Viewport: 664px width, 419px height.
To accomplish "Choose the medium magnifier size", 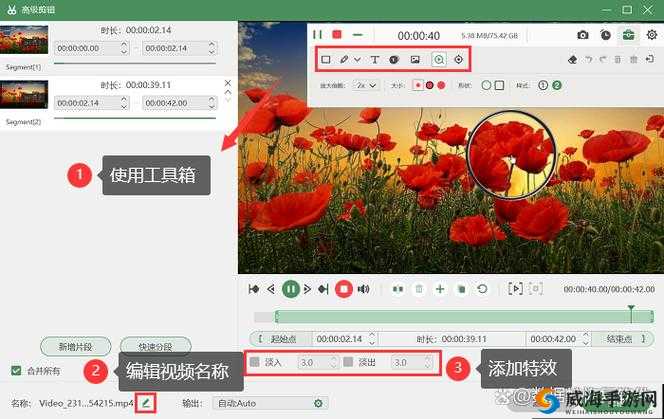I will click(429, 85).
